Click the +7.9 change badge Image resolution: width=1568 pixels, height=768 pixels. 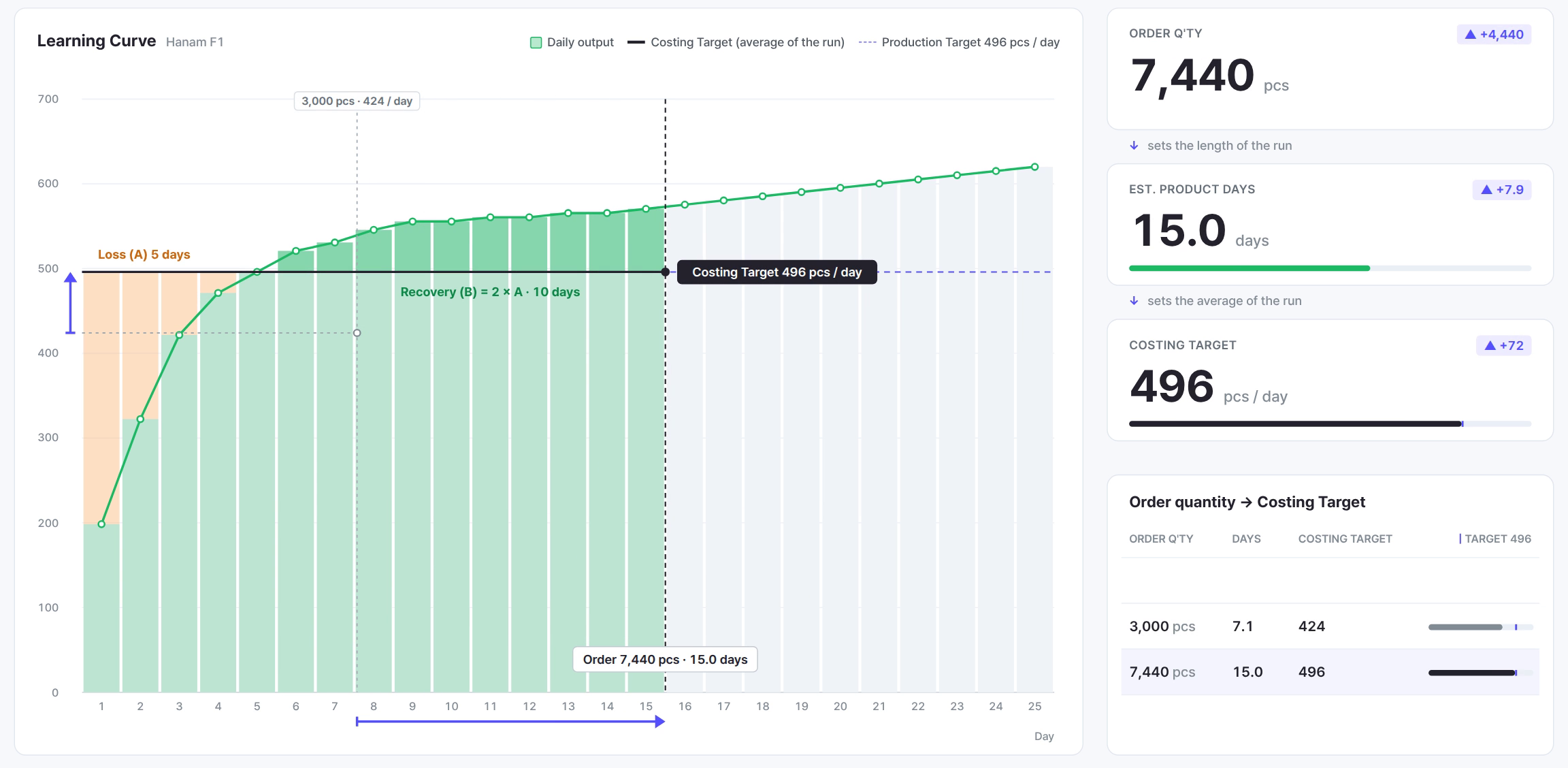tap(1502, 189)
